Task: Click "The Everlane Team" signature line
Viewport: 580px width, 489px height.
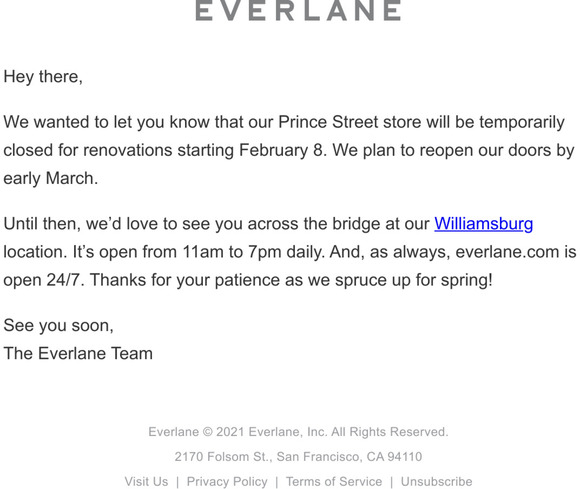Action: (x=78, y=353)
